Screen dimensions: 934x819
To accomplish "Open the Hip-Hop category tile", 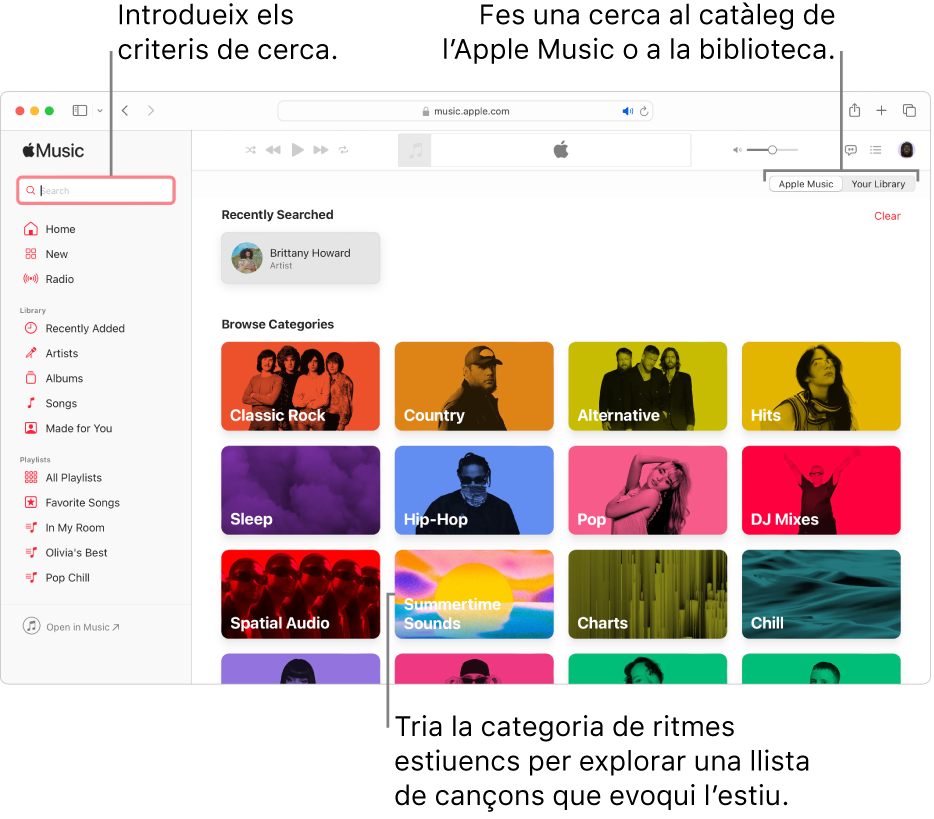I will pyautogui.click(x=474, y=490).
